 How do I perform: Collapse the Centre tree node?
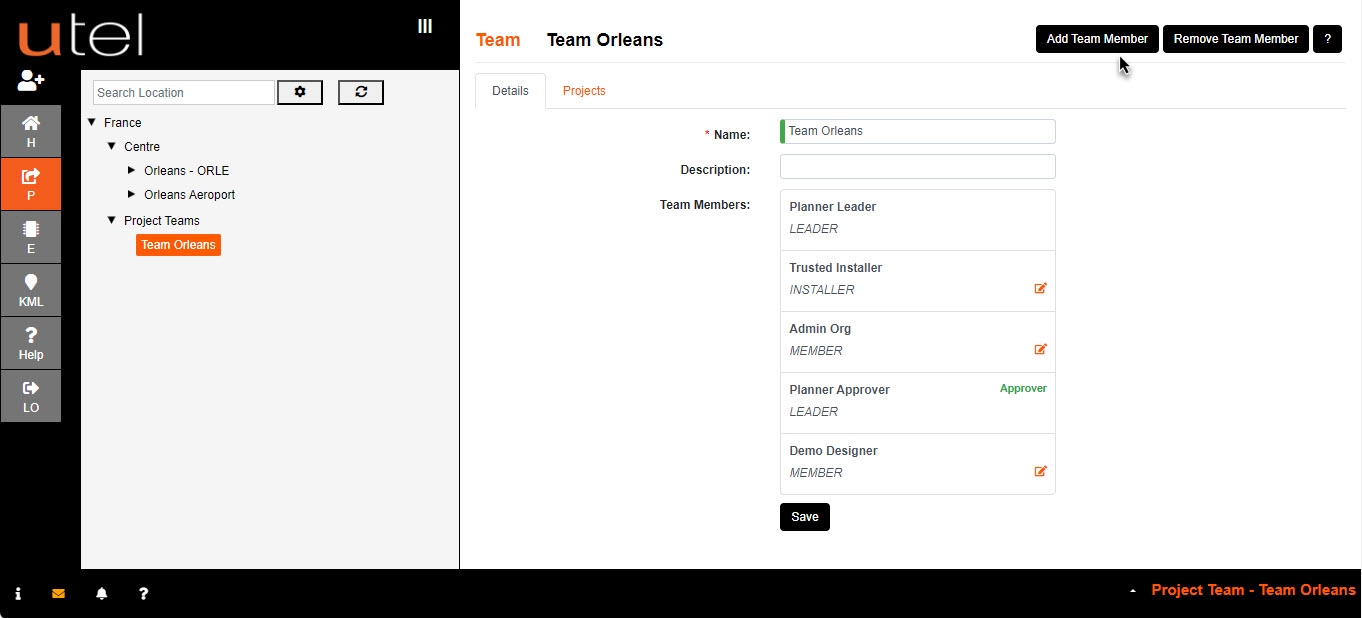point(112,146)
